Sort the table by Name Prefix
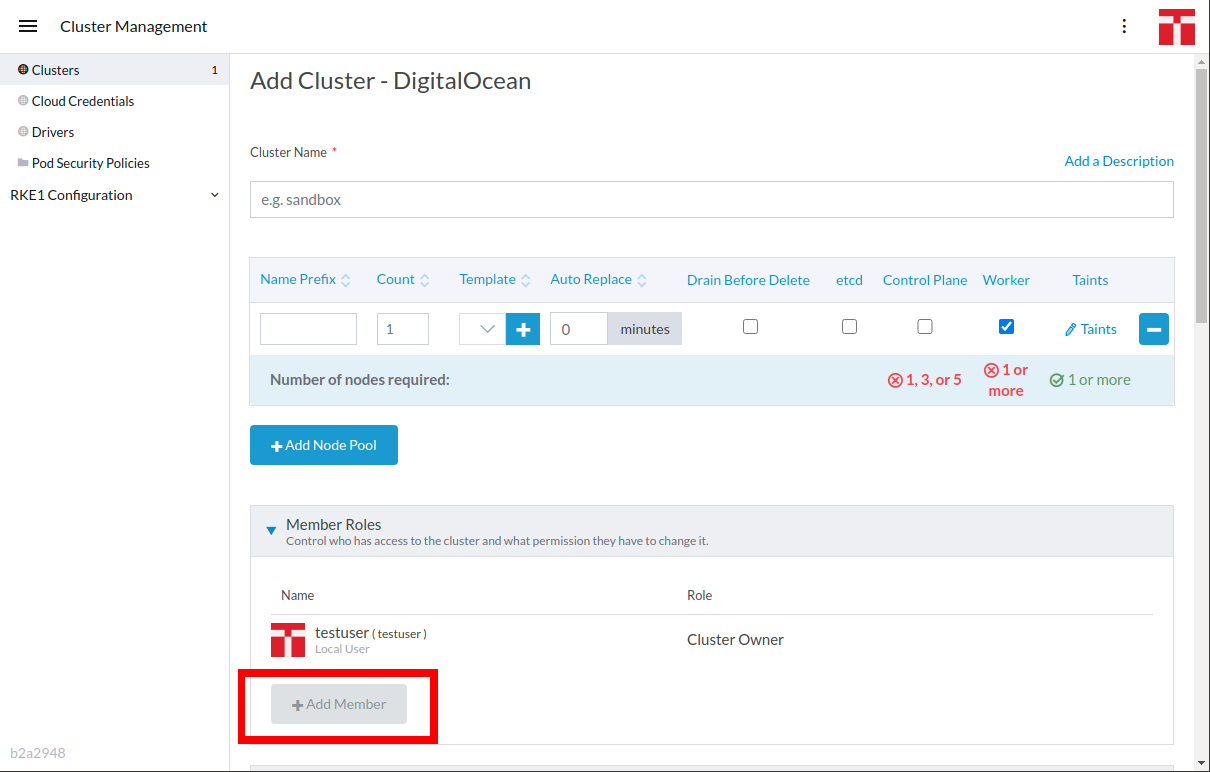 [x=296, y=280]
